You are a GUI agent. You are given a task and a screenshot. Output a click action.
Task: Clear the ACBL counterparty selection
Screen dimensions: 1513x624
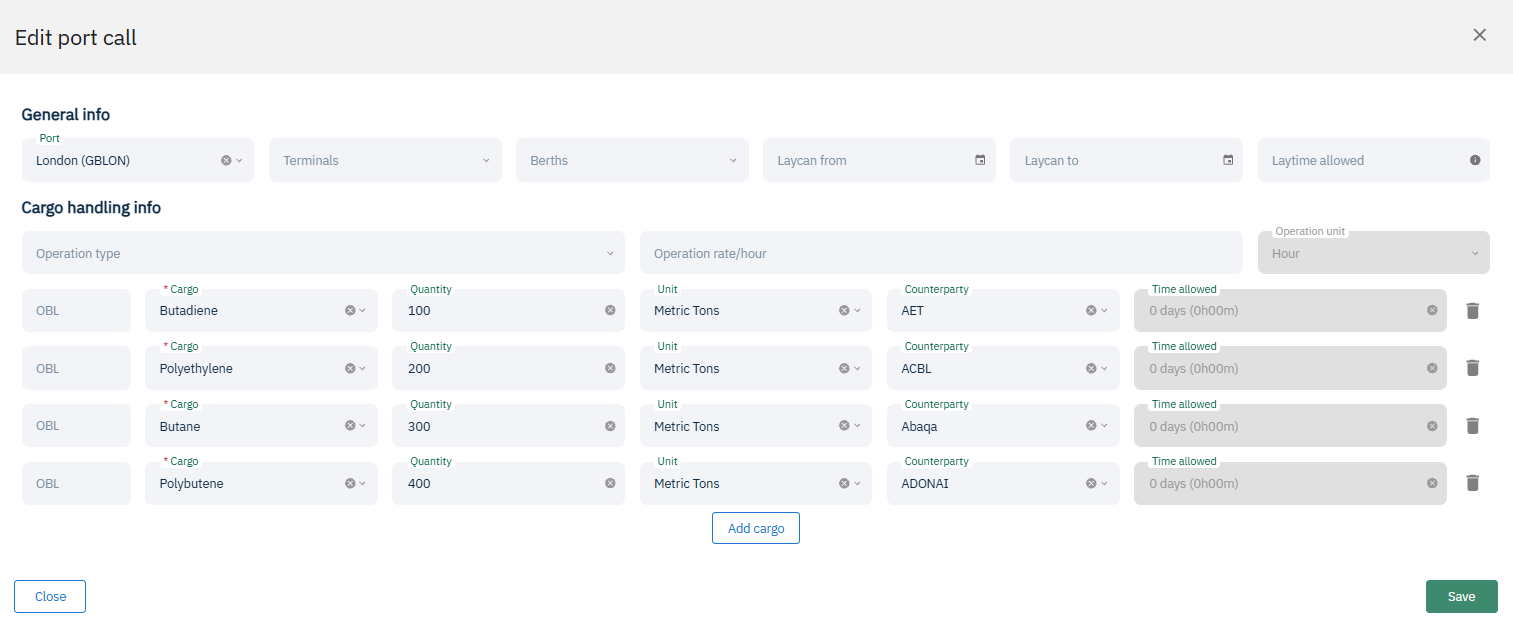(x=1091, y=368)
